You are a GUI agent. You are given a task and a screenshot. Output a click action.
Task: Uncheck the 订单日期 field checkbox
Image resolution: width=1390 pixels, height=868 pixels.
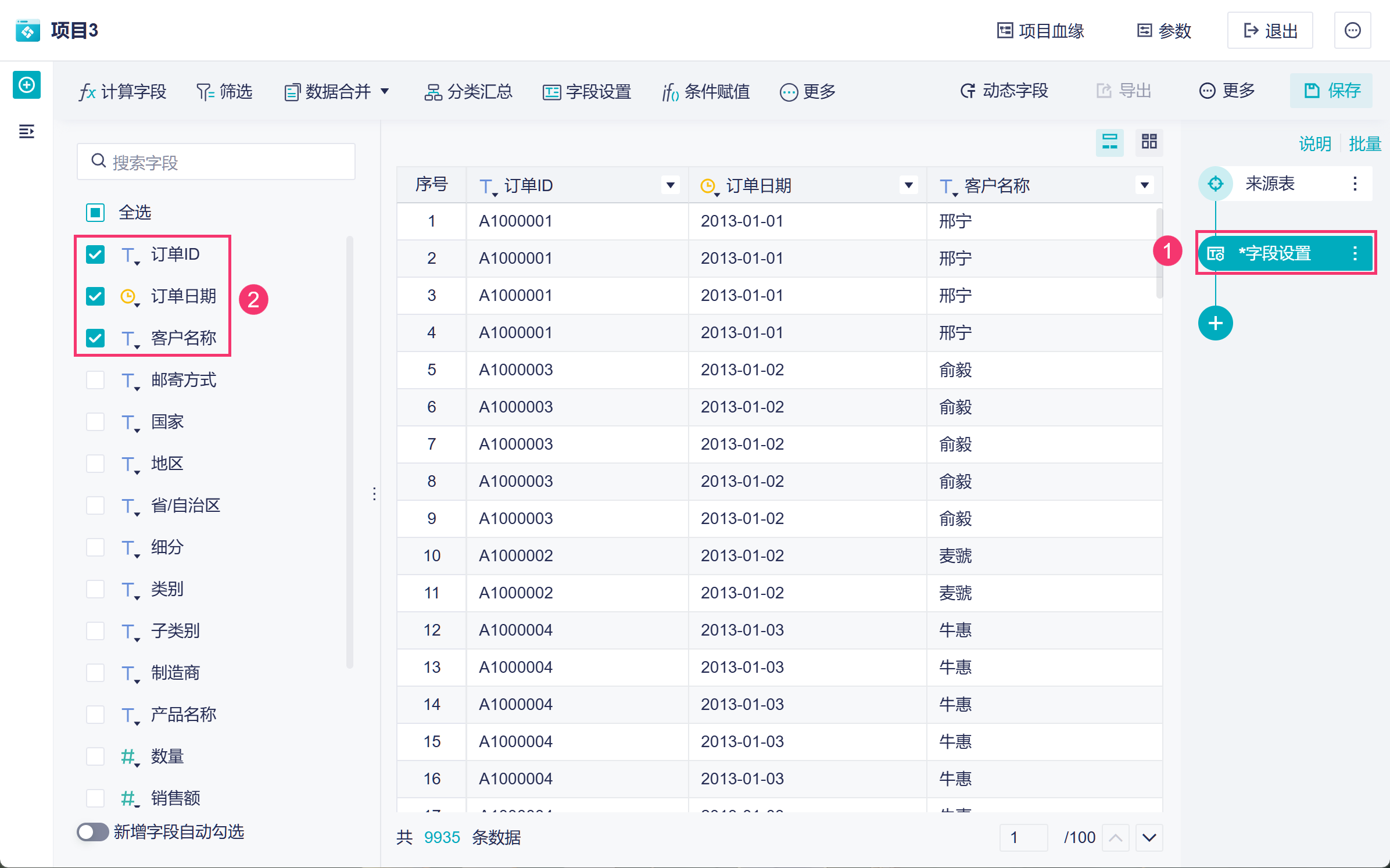click(x=95, y=296)
